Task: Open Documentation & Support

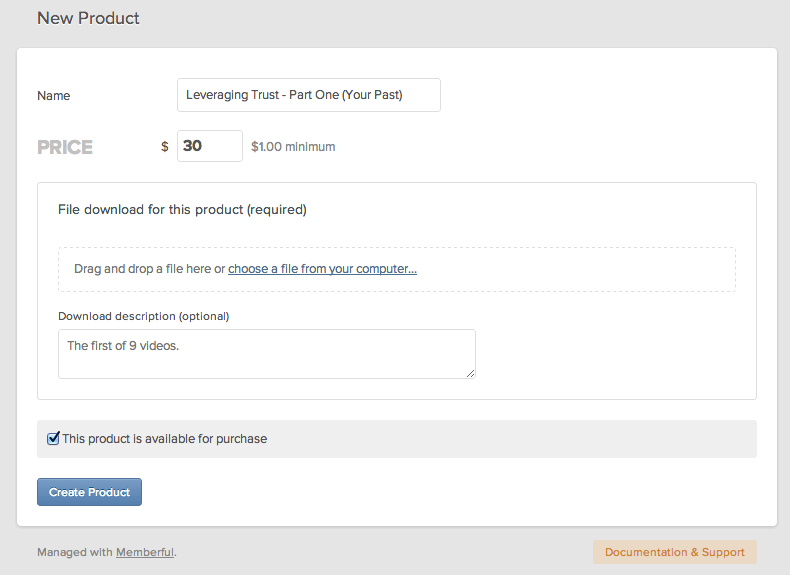Action: 674,552
